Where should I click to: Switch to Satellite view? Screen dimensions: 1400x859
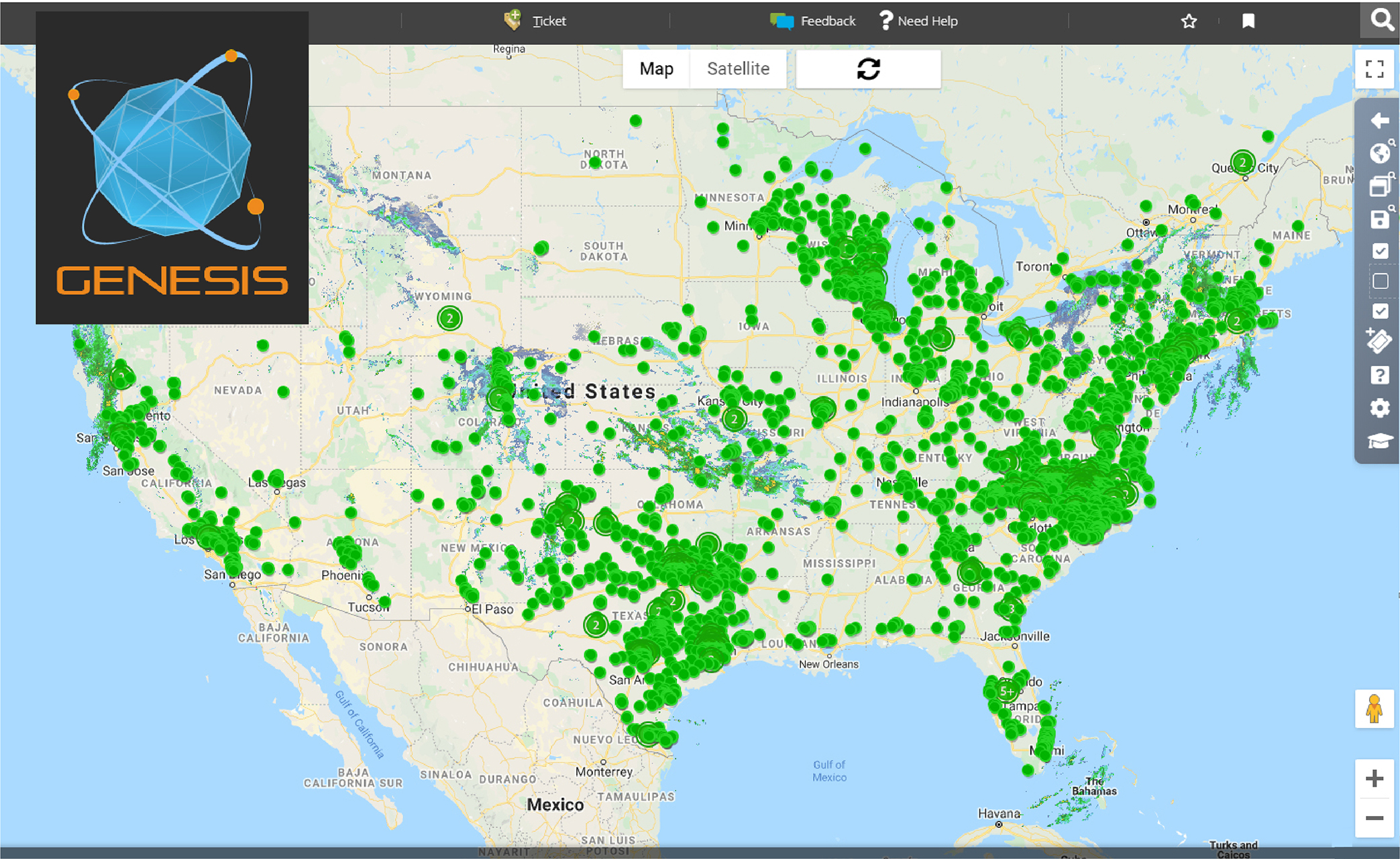pyautogui.click(x=737, y=68)
